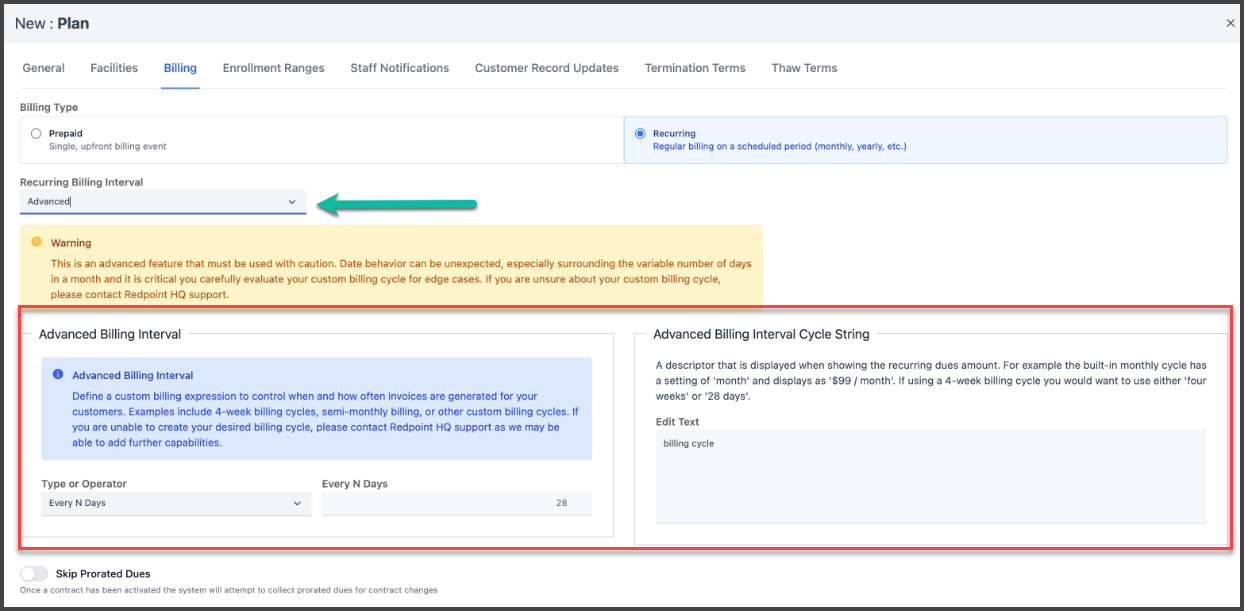1244x611 pixels.
Task: Select the Recurring billing type radio
Action: pos(640,133)
